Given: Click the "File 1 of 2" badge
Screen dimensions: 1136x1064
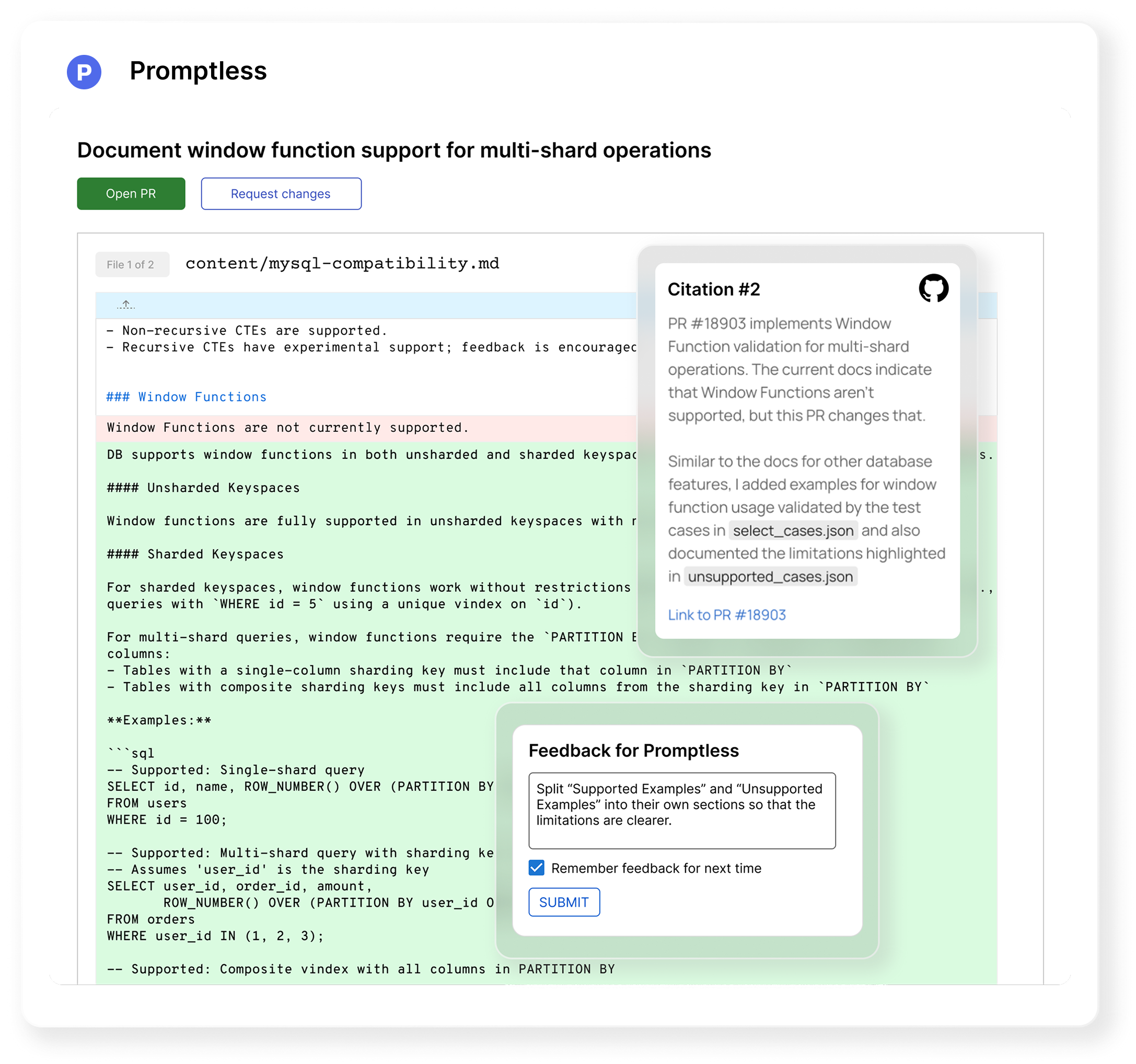Looking at the screenshot, I should tap(132, 264).
